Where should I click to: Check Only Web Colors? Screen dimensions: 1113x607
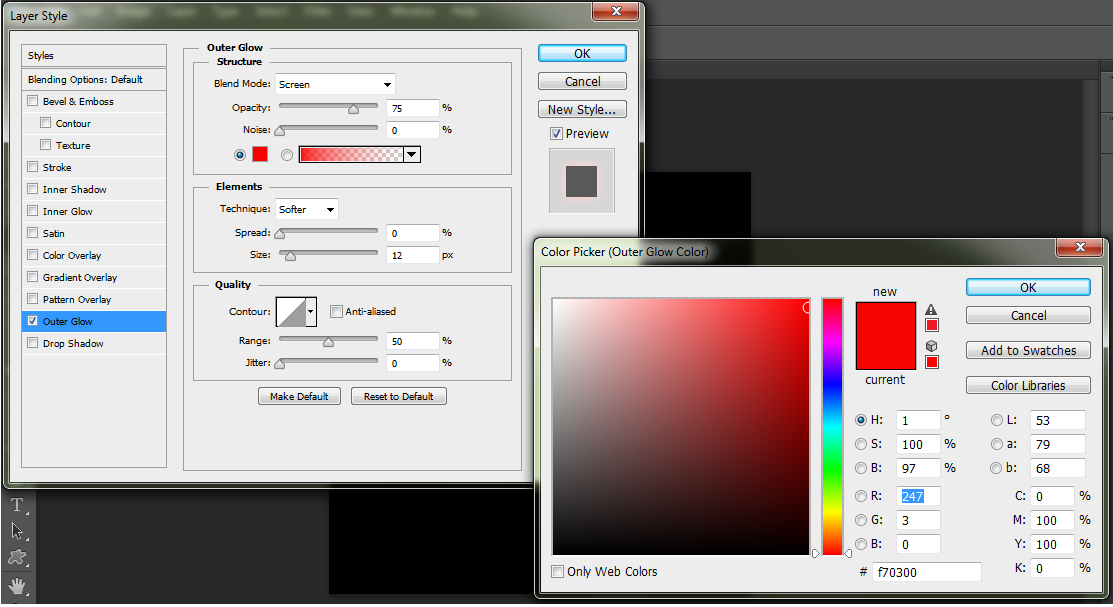pos(557,572)
